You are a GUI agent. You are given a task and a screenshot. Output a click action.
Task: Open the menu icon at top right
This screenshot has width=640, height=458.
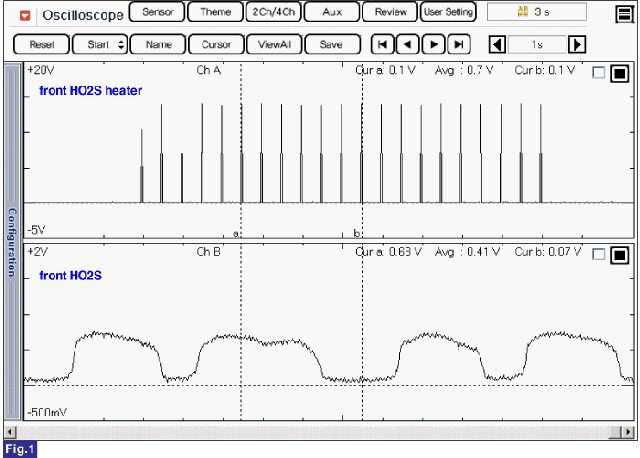(624, 15)
